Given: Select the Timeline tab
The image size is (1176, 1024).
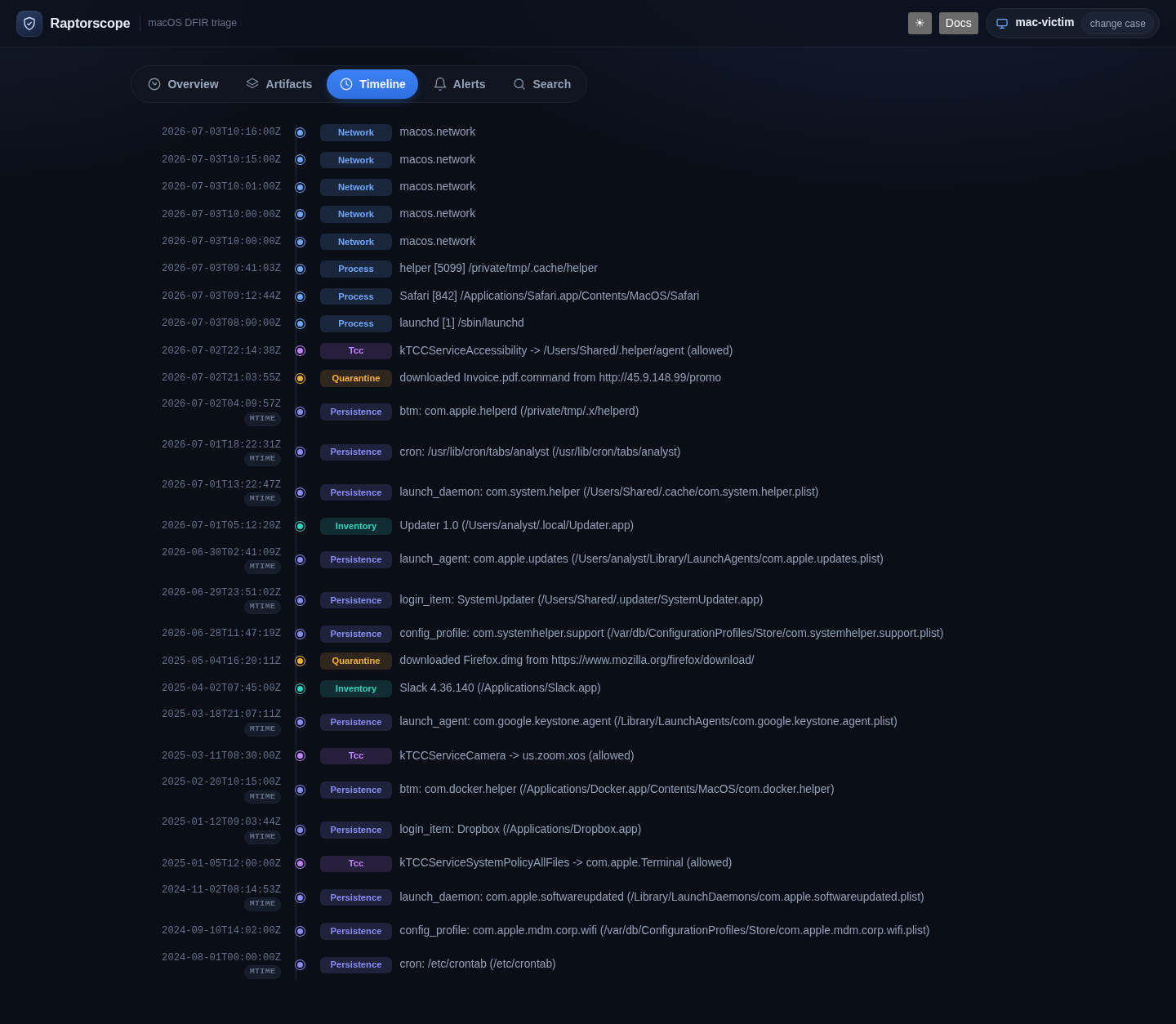Looking at the screenshot, I should tap(372, 84).
